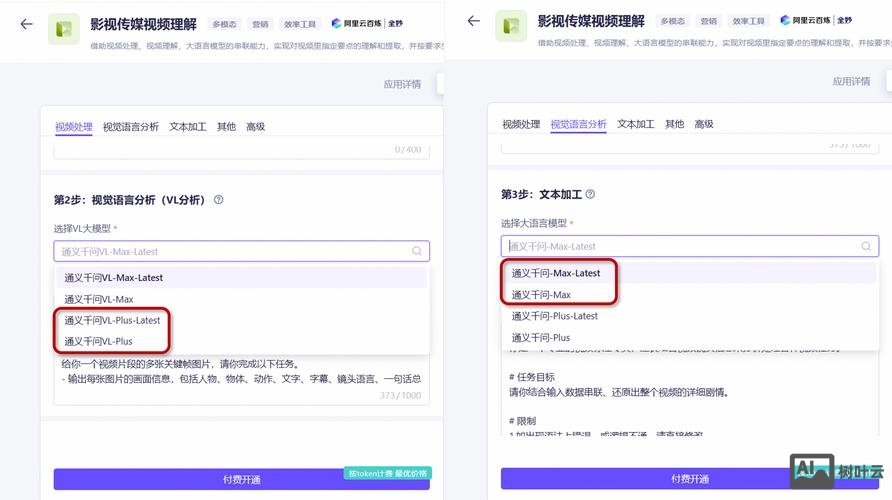The image size is (892, 500).
Task: Click 多模态 tag in left header
Action: tap(224, 24)
